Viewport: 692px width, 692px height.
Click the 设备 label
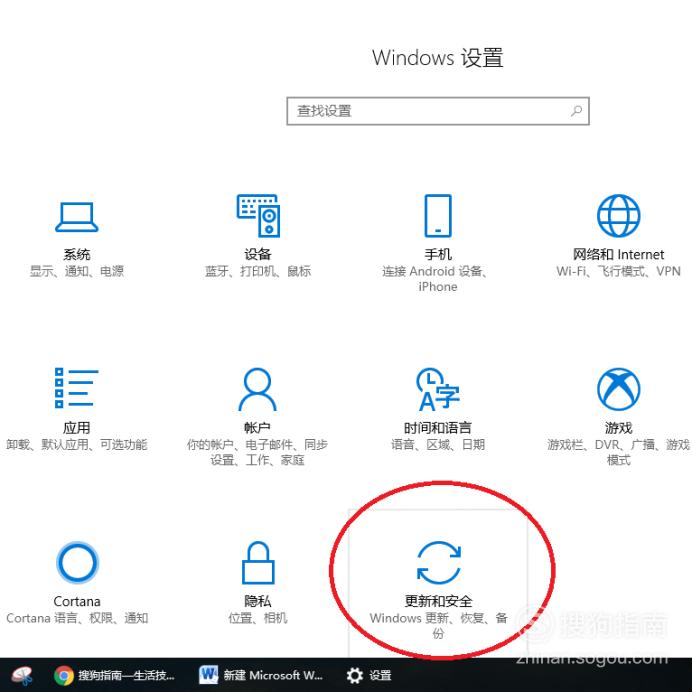pos(258,254)
